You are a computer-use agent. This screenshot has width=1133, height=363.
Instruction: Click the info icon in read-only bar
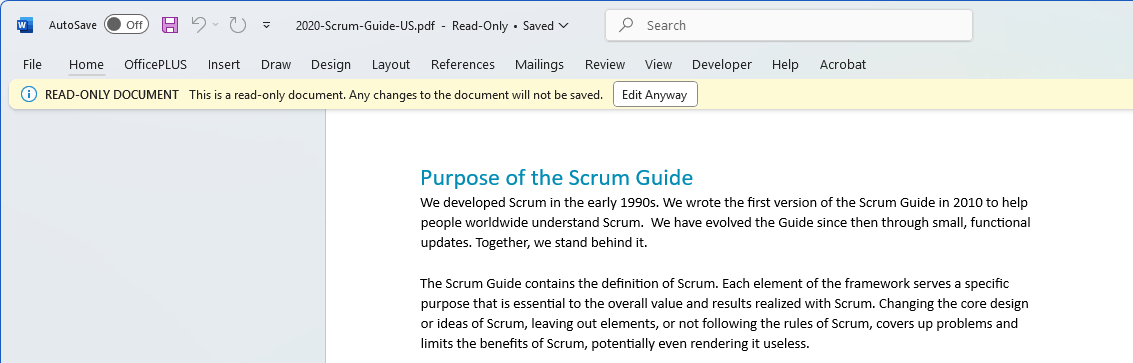point(28,95)
